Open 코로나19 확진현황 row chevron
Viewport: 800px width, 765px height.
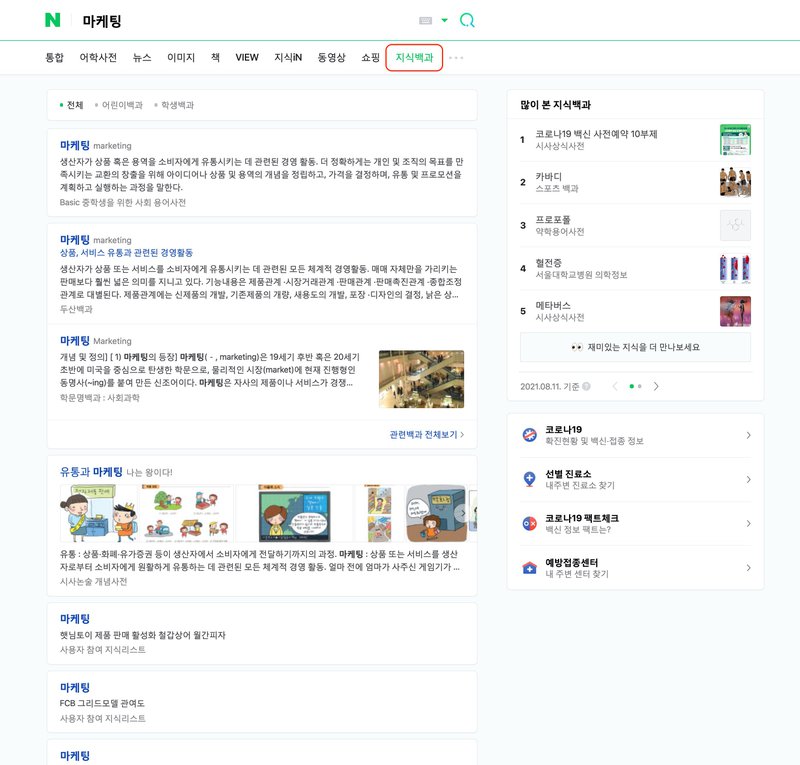748,435
